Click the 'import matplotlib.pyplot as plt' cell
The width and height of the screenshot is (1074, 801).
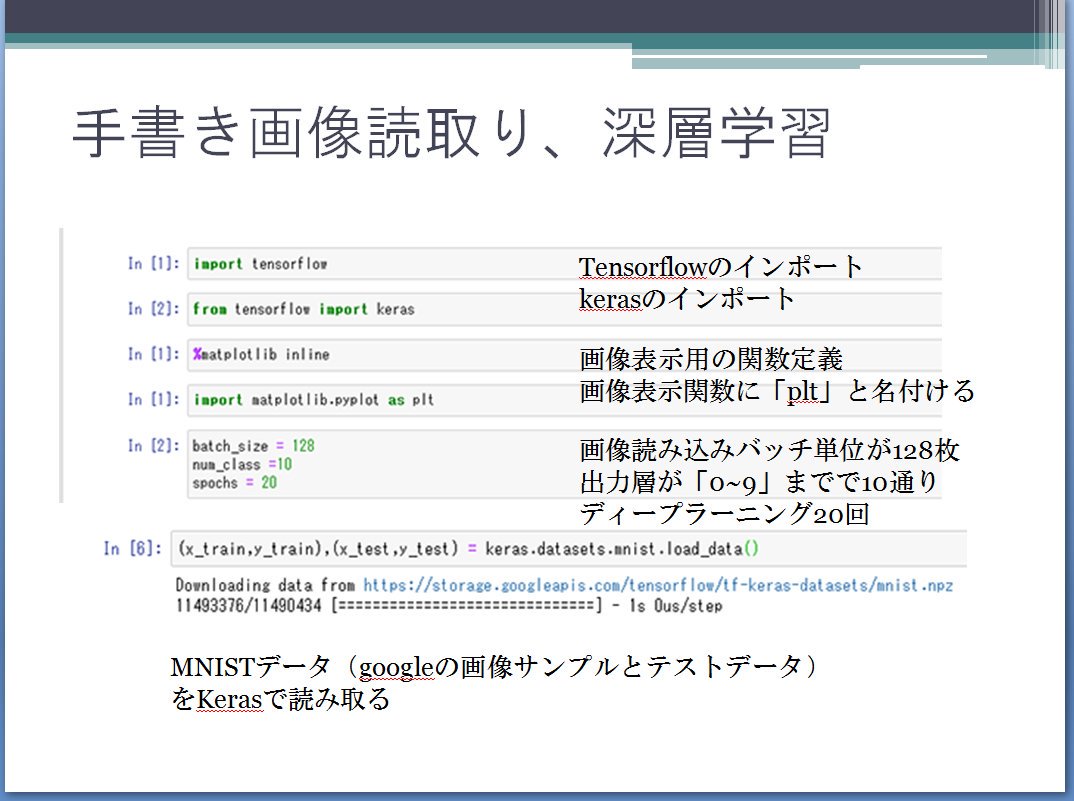pyautogui.click(x=564, y=399)
